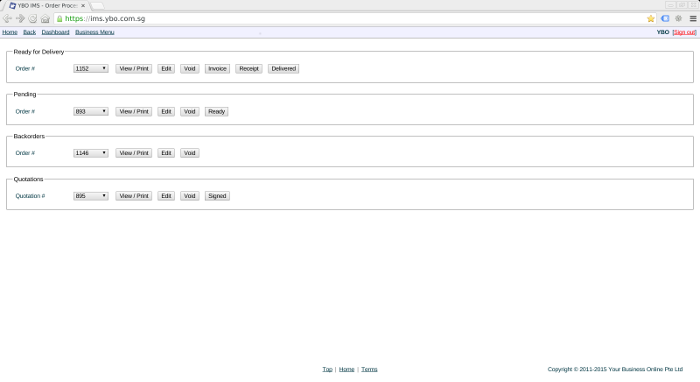Open the Home link in top navigation
This screenshot has width=700, height=382.
pyautogui.click(x=10, y=32)
